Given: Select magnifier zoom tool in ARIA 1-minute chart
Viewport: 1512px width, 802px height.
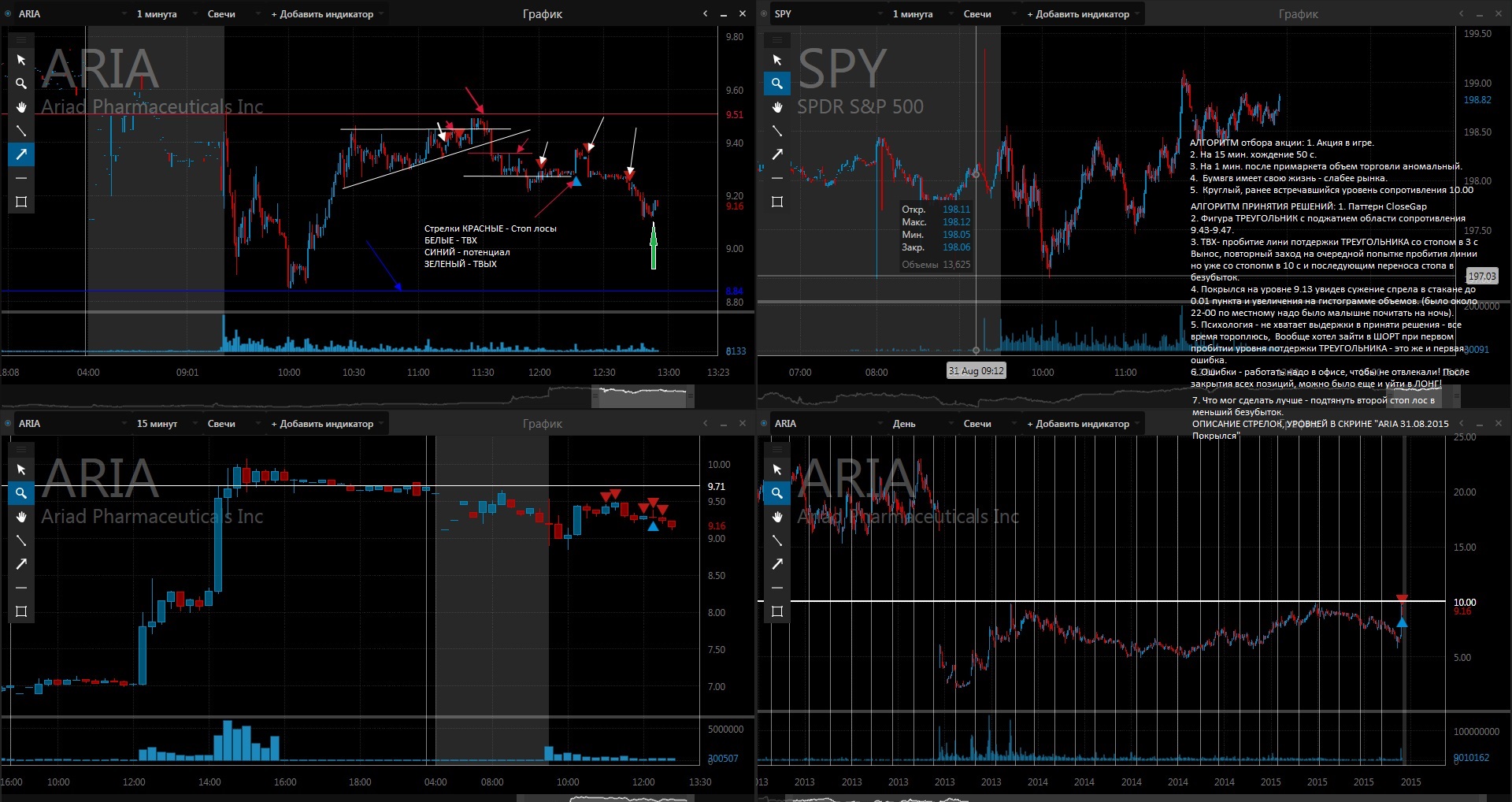Looking at the screenshot, I should [x=21, y=84].
